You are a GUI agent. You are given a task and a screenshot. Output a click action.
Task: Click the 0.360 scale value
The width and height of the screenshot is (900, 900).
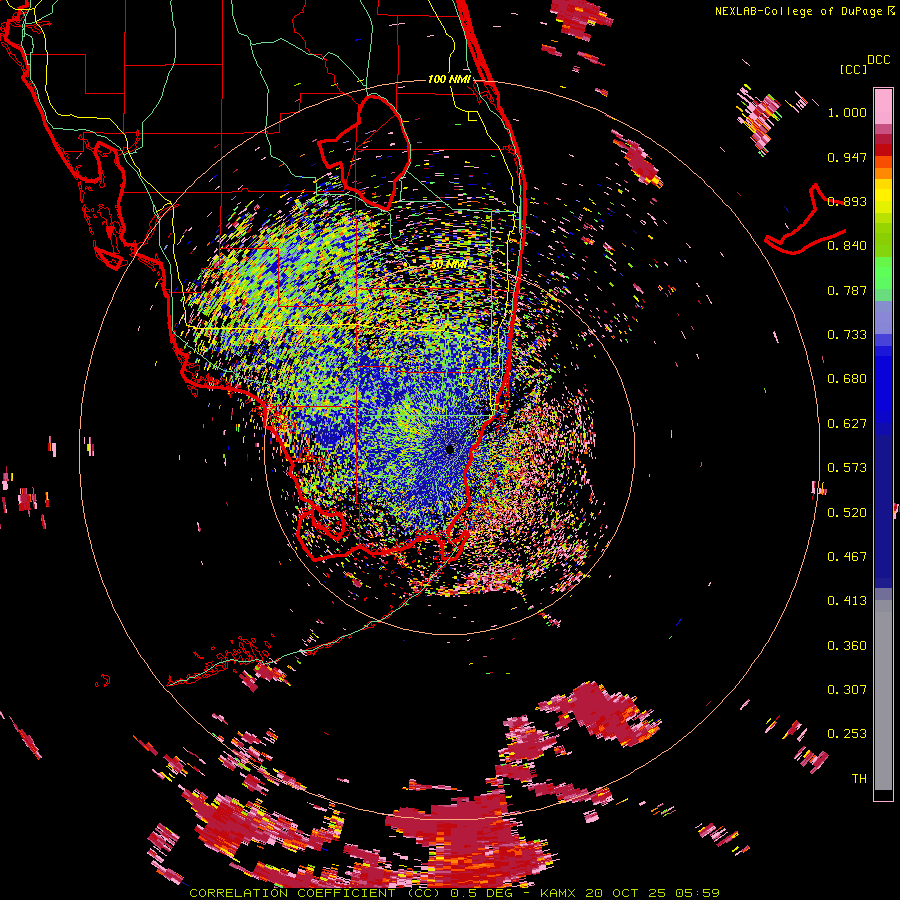pyautogui.click(x=847, y=646)
